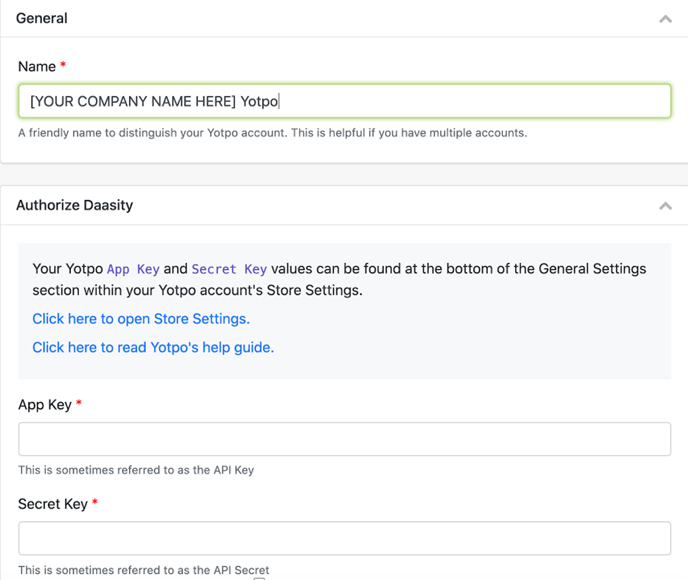Click the App Key field label

45,405
